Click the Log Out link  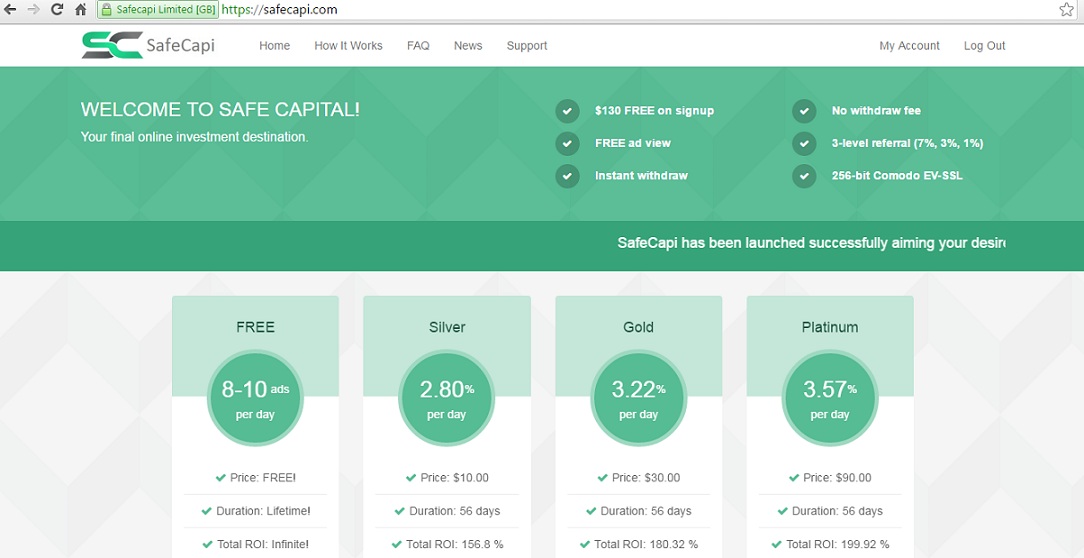pos(984,46)
